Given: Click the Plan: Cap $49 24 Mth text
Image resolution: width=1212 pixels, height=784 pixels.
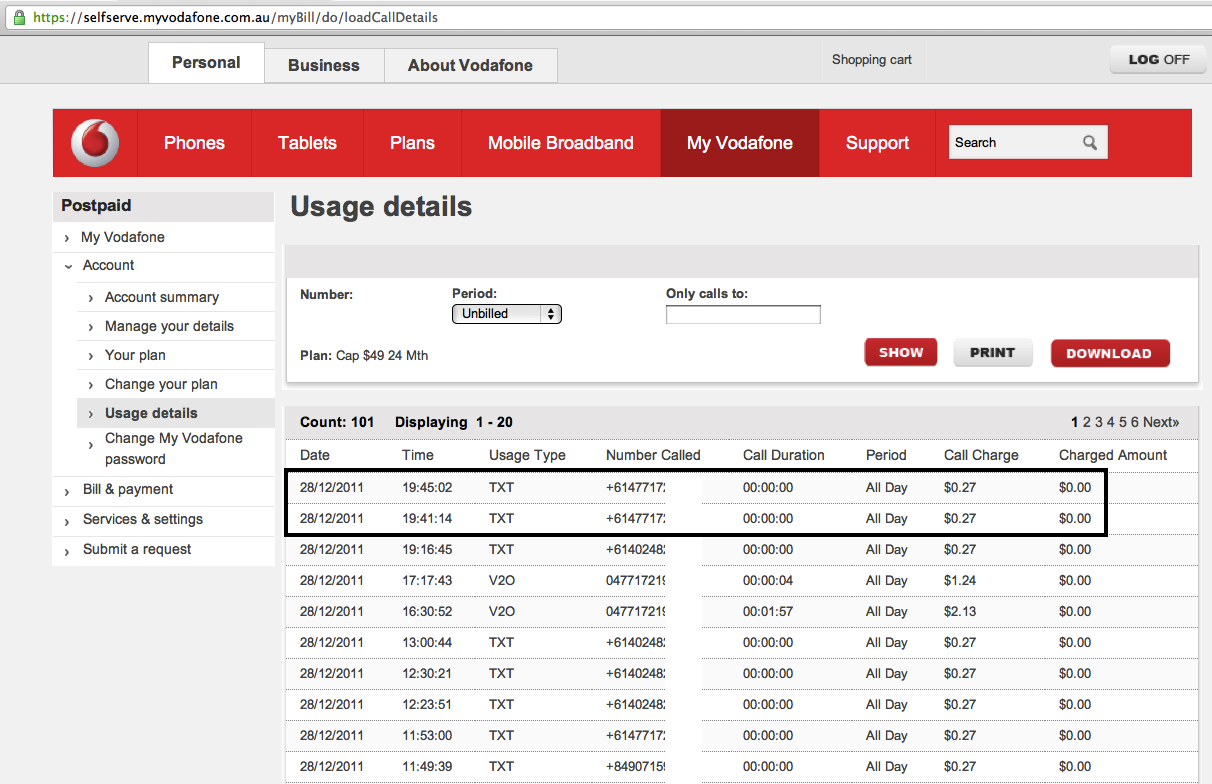Looking at the screenshot, I should pyautogui.click(x=364, y=356).
